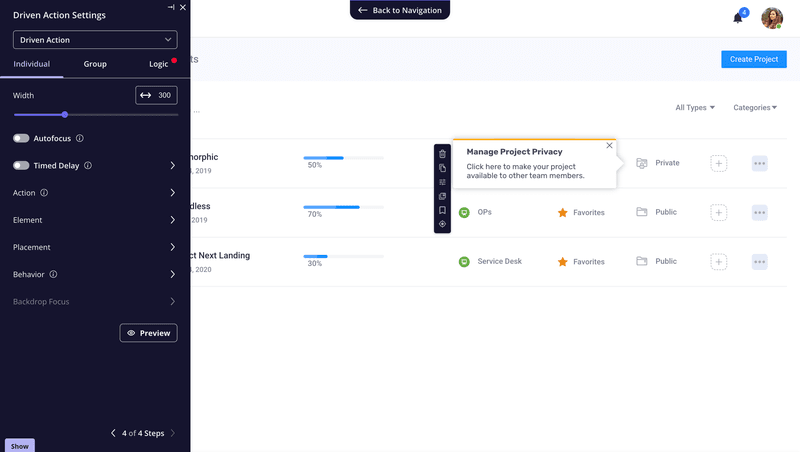Click the target icon in floating toolbar
The height and width of the screenshot is (452, 800).
coord(442,224)
